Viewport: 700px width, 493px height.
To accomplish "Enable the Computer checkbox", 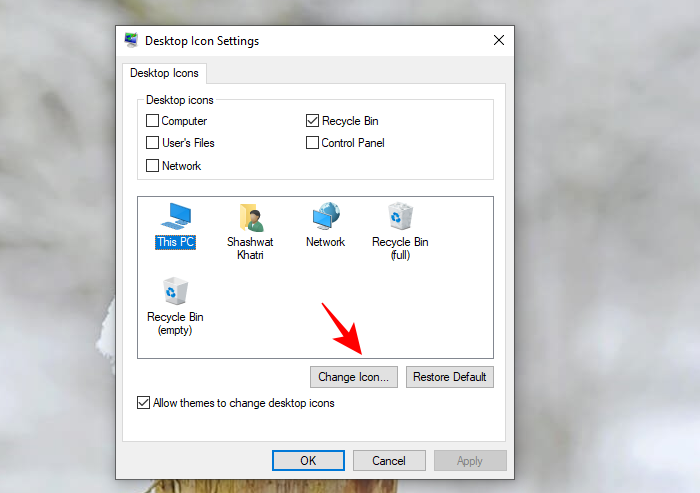I will (x=153, y=121).
